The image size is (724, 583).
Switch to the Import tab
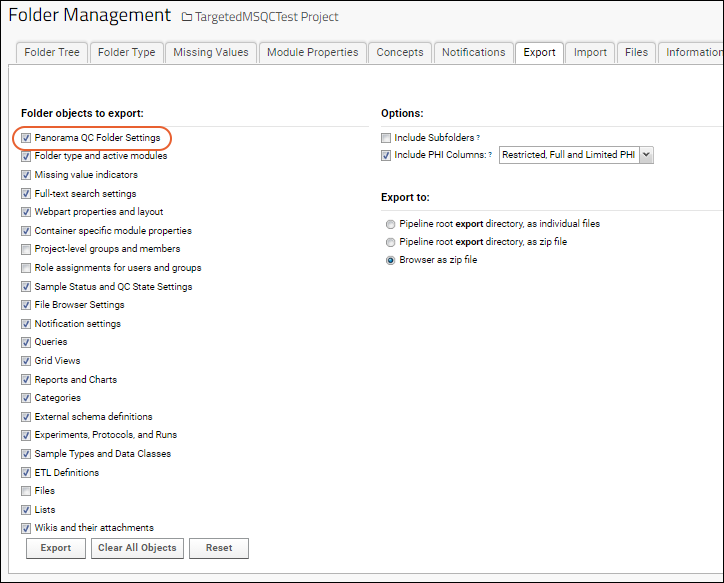coord(590,53)
